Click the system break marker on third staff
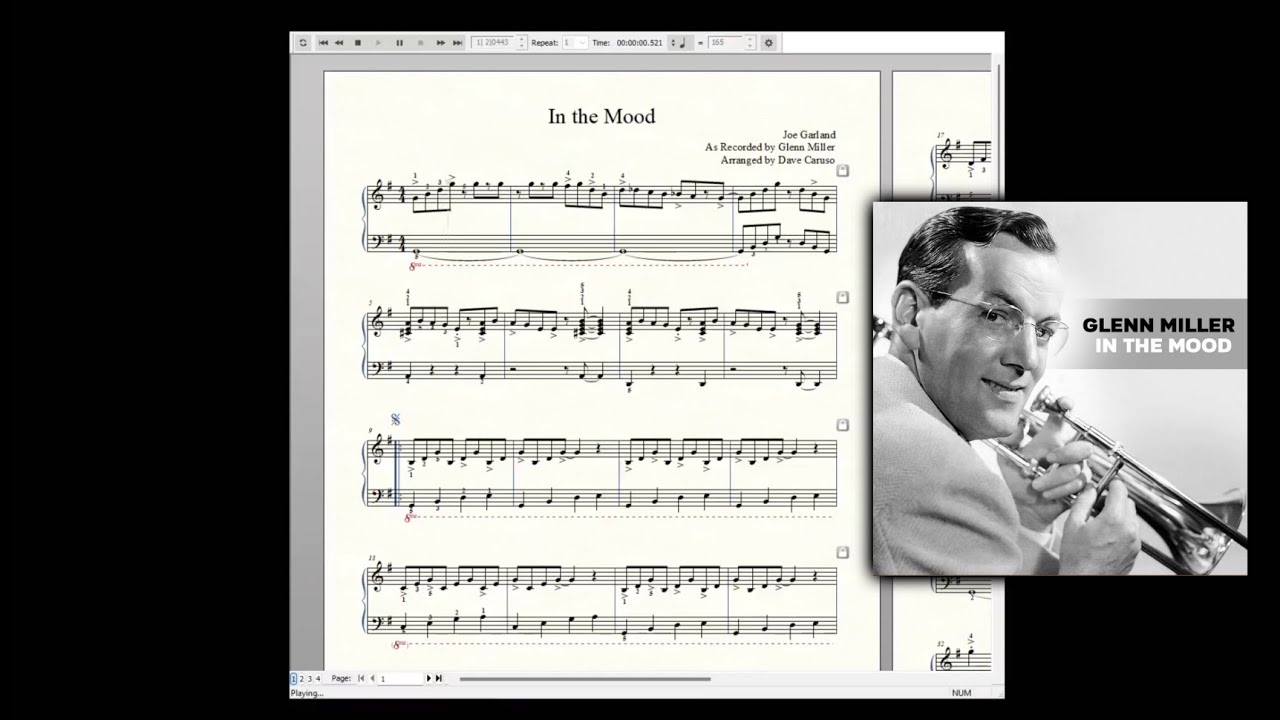 (x=843, y=424)
